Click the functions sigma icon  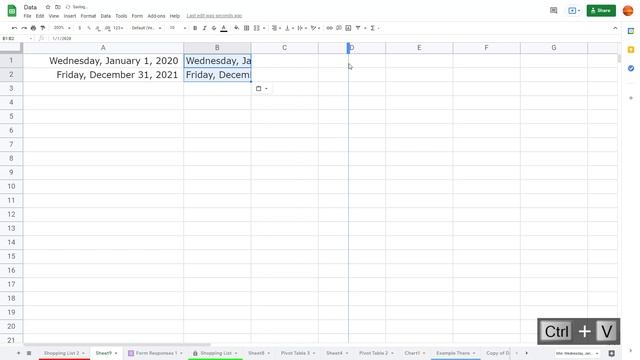pos(372,28)
